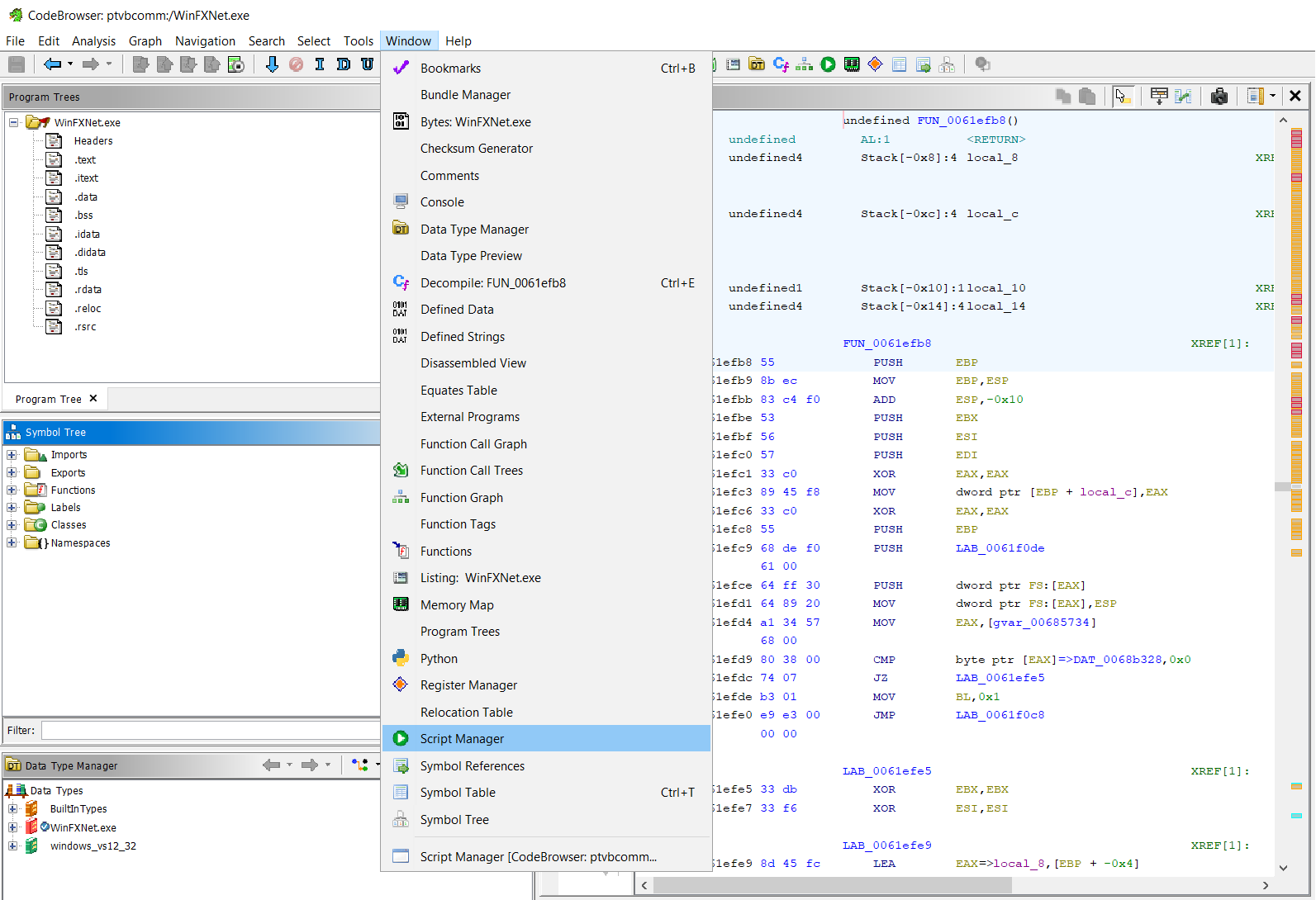Click the listing copy icon
The height and width of the screenshot is (900, 1316).
(x=1063, y=97)
